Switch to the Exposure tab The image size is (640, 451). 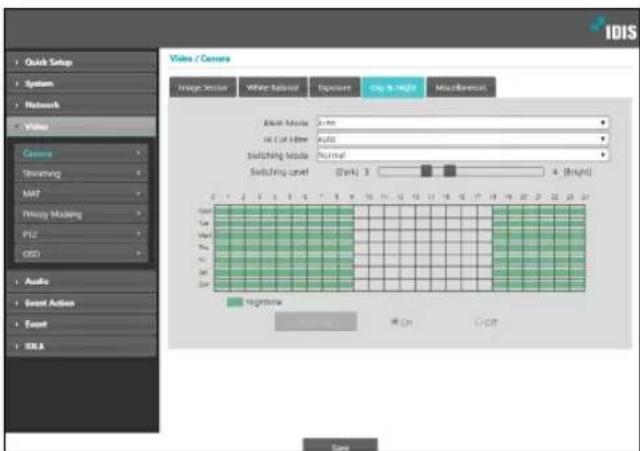(x=335, y=87)
